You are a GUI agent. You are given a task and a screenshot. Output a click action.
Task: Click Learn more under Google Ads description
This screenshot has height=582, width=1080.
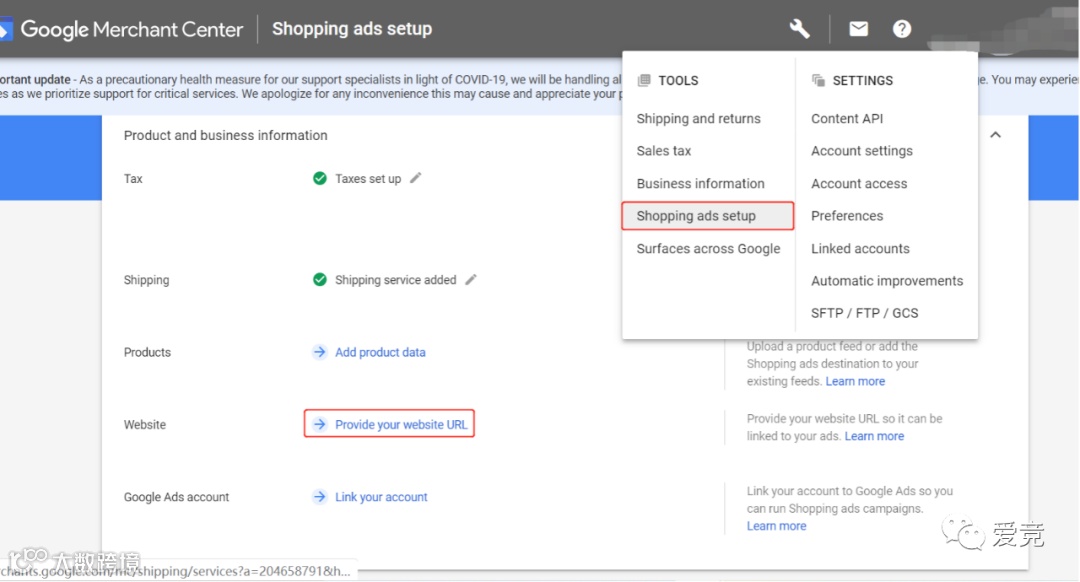click(776, 526)
